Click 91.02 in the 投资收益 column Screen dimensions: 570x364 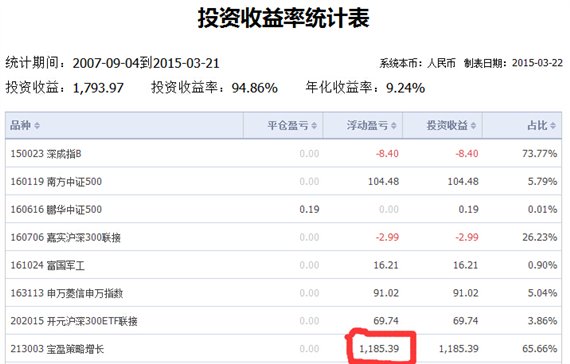click(x=465, y=293)
